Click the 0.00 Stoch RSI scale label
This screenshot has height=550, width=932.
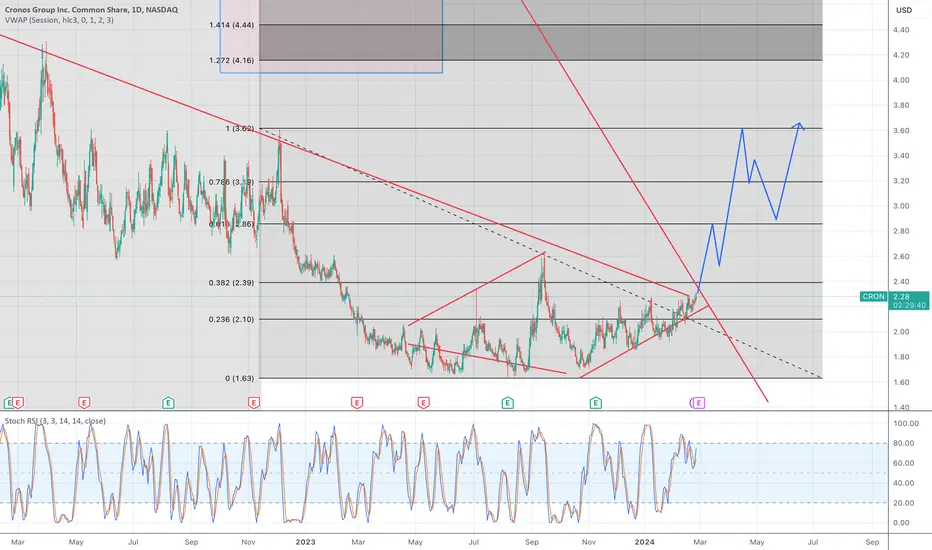[x=901, y=523]
